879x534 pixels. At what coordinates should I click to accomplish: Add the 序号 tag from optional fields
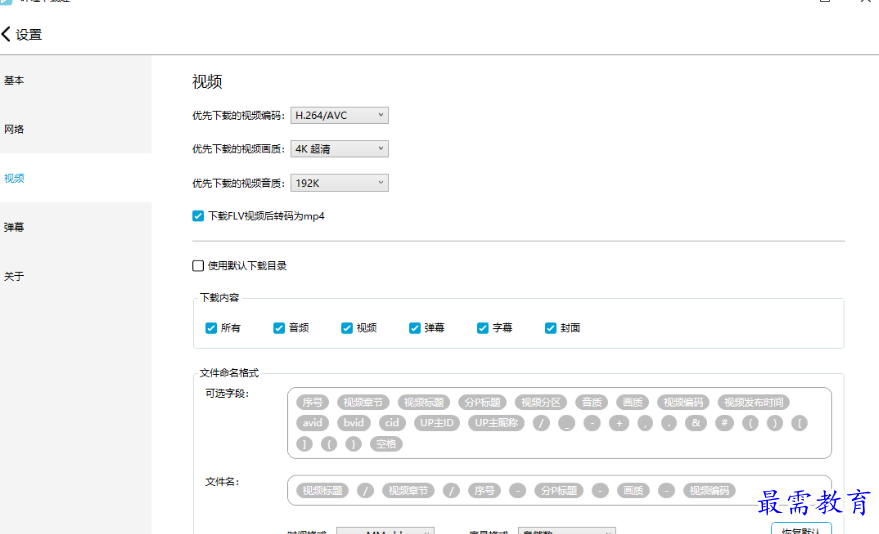[x=312, y=402]
